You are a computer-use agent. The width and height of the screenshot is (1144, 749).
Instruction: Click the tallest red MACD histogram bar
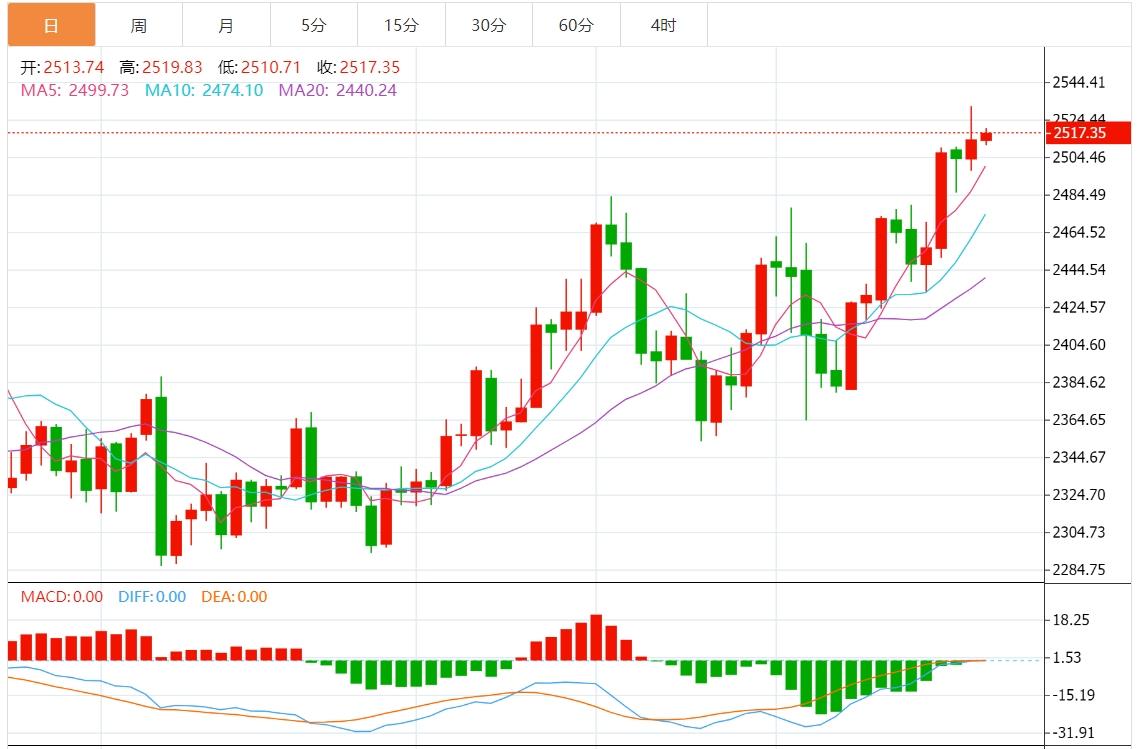[x=596, y=637]
